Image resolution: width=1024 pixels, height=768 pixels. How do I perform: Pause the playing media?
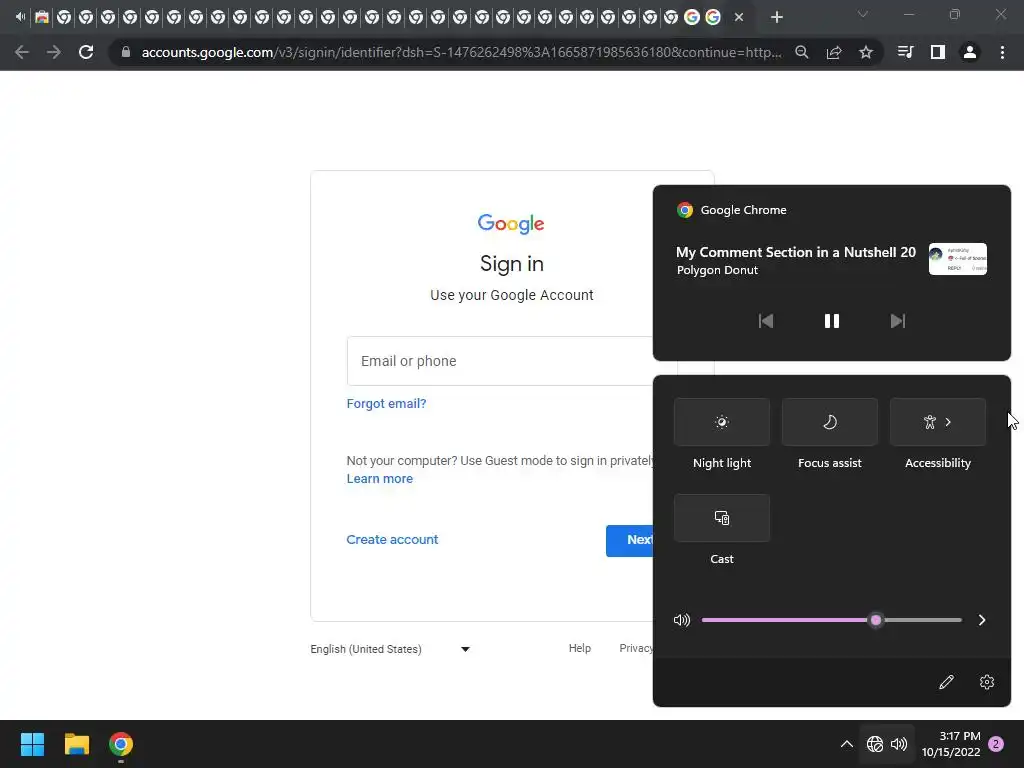831,321
